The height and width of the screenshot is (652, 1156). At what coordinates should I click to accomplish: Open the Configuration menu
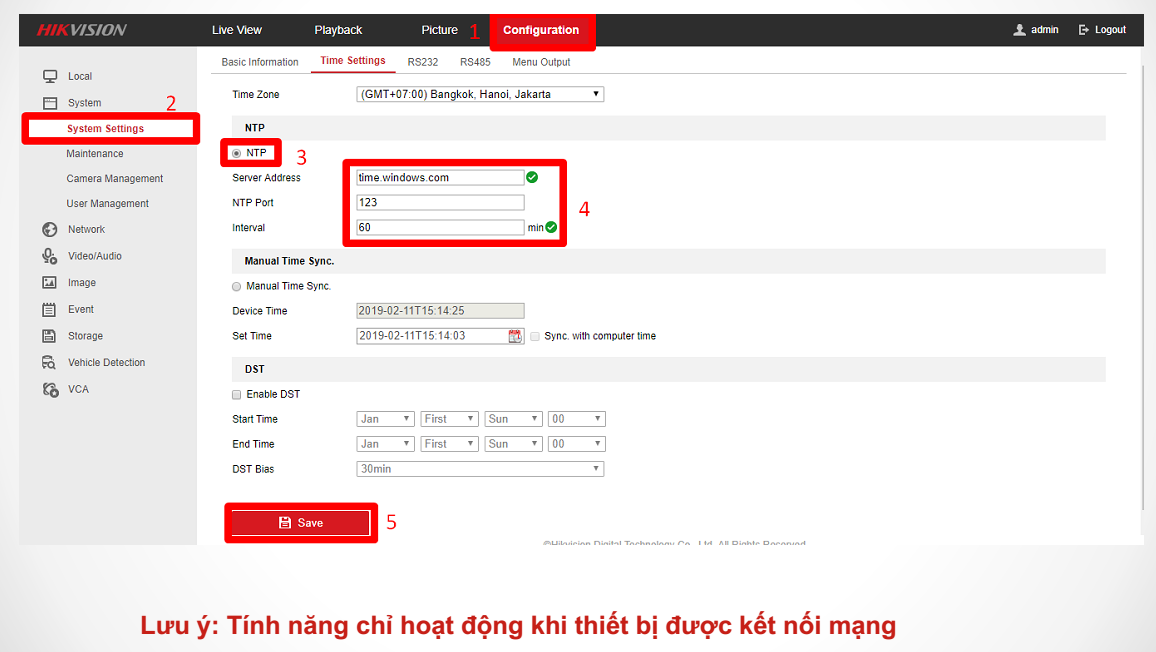541,30
